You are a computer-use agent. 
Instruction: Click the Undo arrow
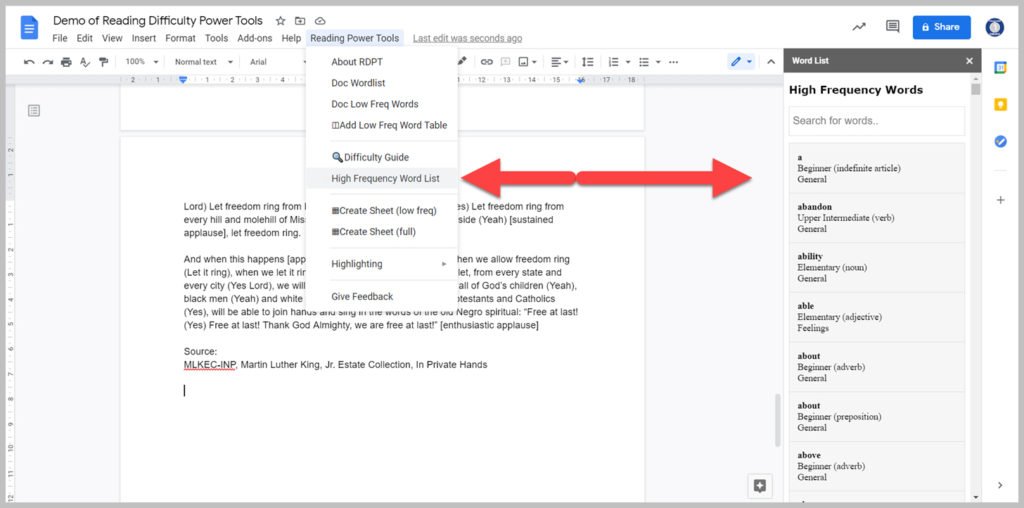point(29,62)
